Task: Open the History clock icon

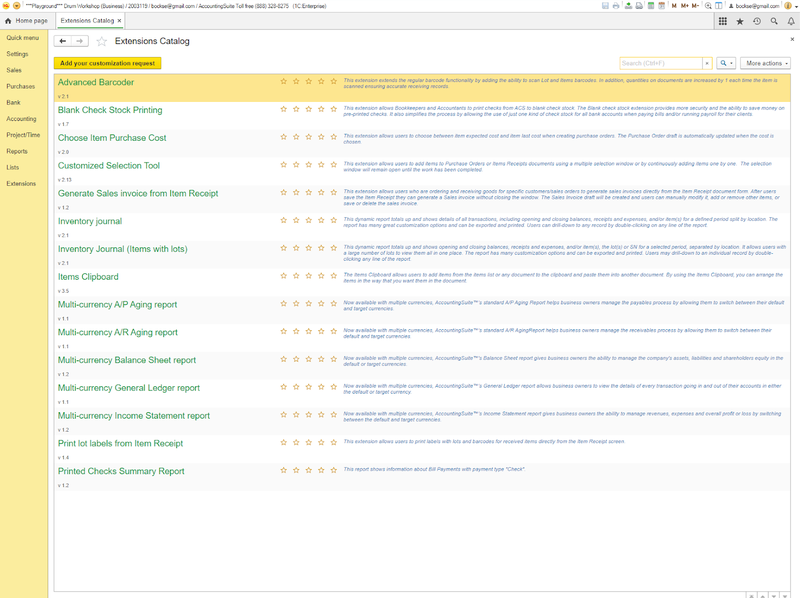Action: tap(757, 21)
